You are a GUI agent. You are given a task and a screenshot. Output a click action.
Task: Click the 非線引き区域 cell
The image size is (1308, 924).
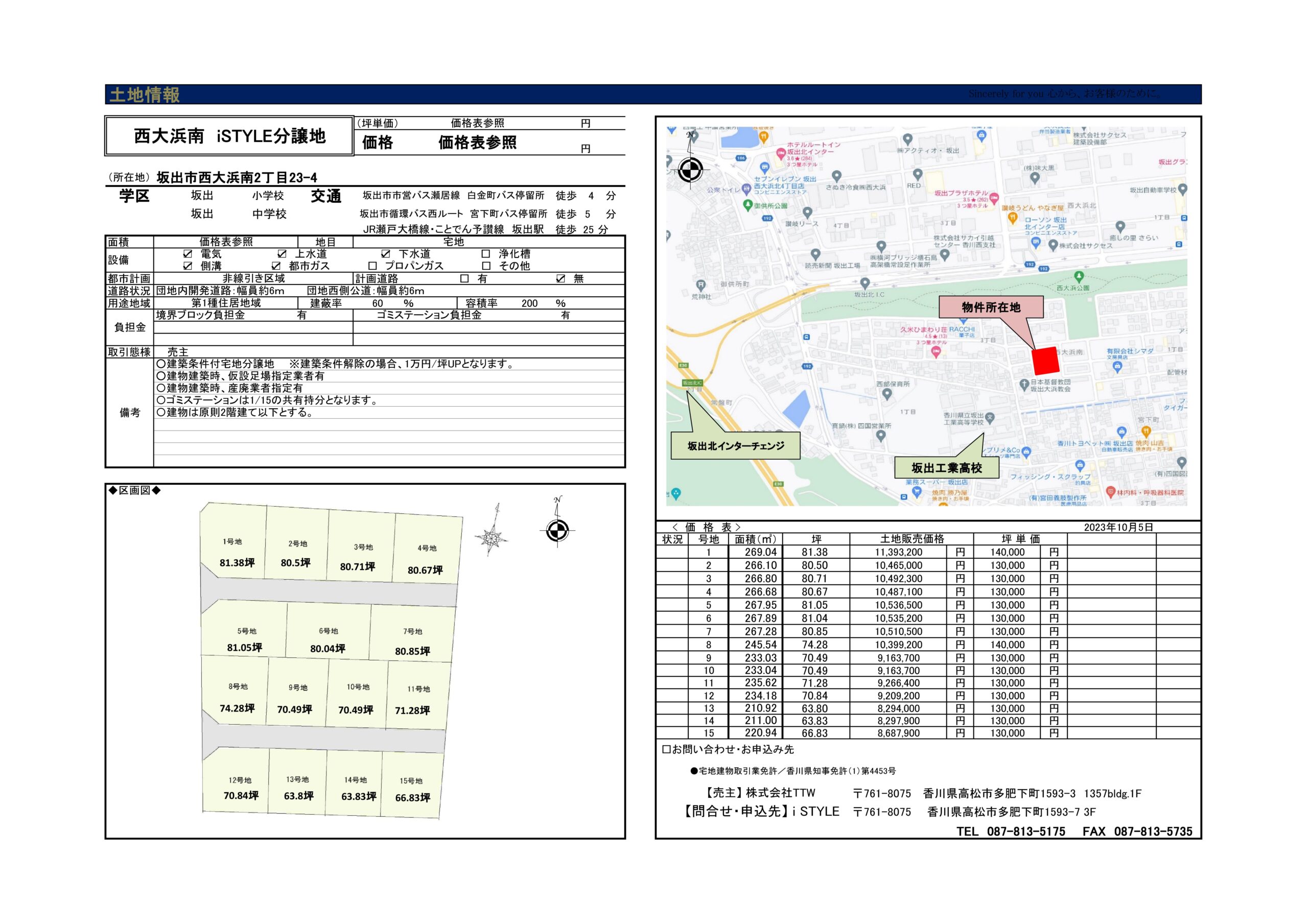click(253, 278)
